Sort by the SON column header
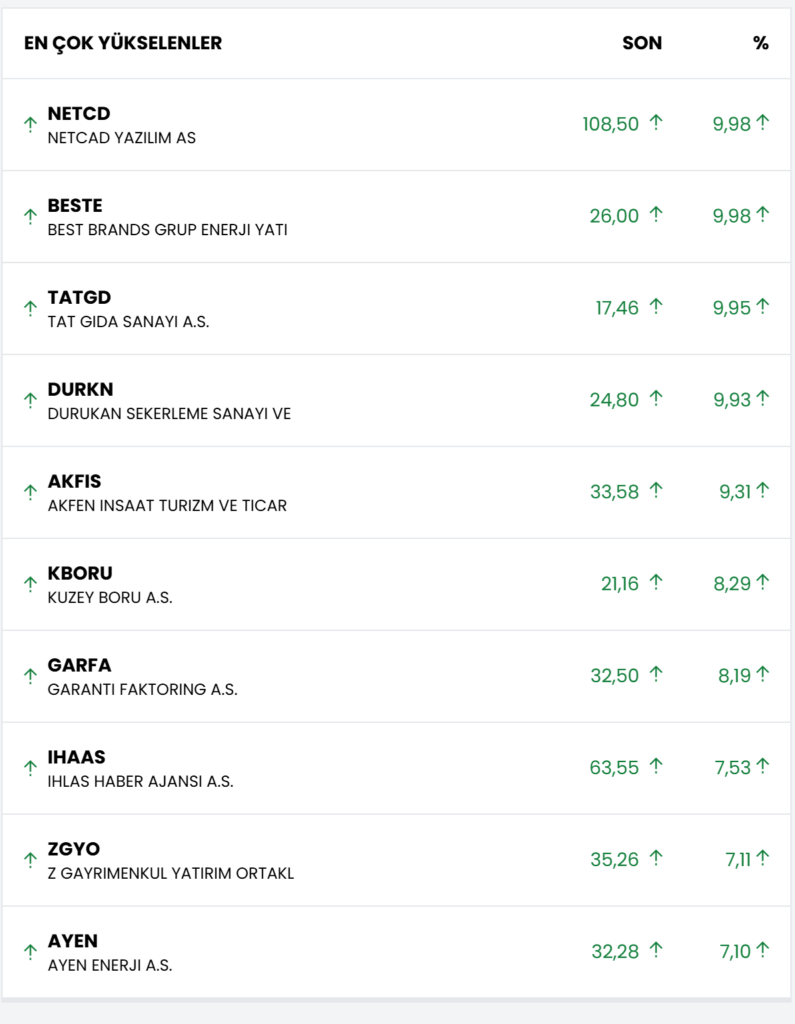Image resolution: width=795 pixels, height=1024 pixels. point(642,43)
